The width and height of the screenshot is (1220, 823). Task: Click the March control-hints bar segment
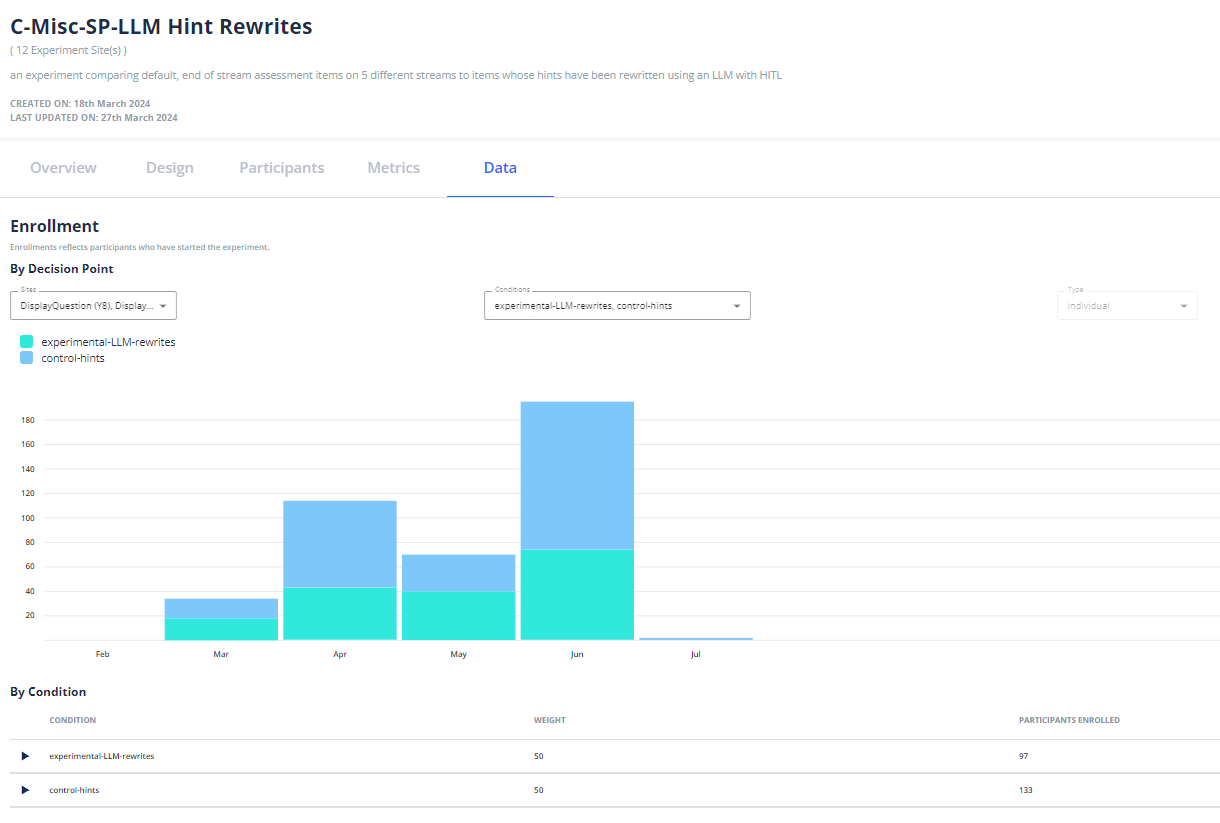pos(221,608)
